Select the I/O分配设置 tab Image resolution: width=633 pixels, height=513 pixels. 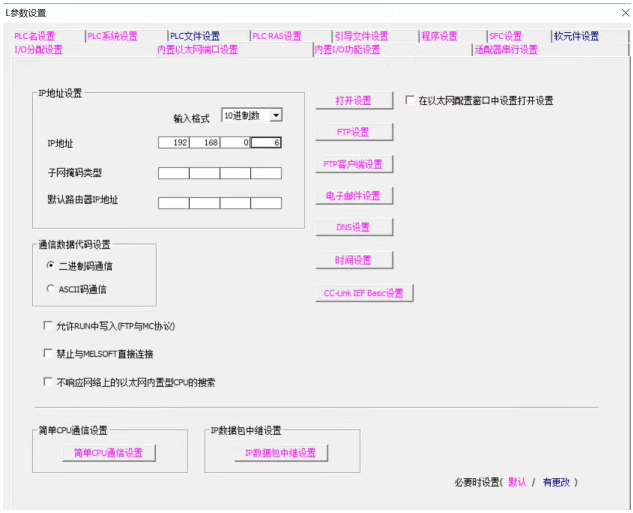(38, 49)
